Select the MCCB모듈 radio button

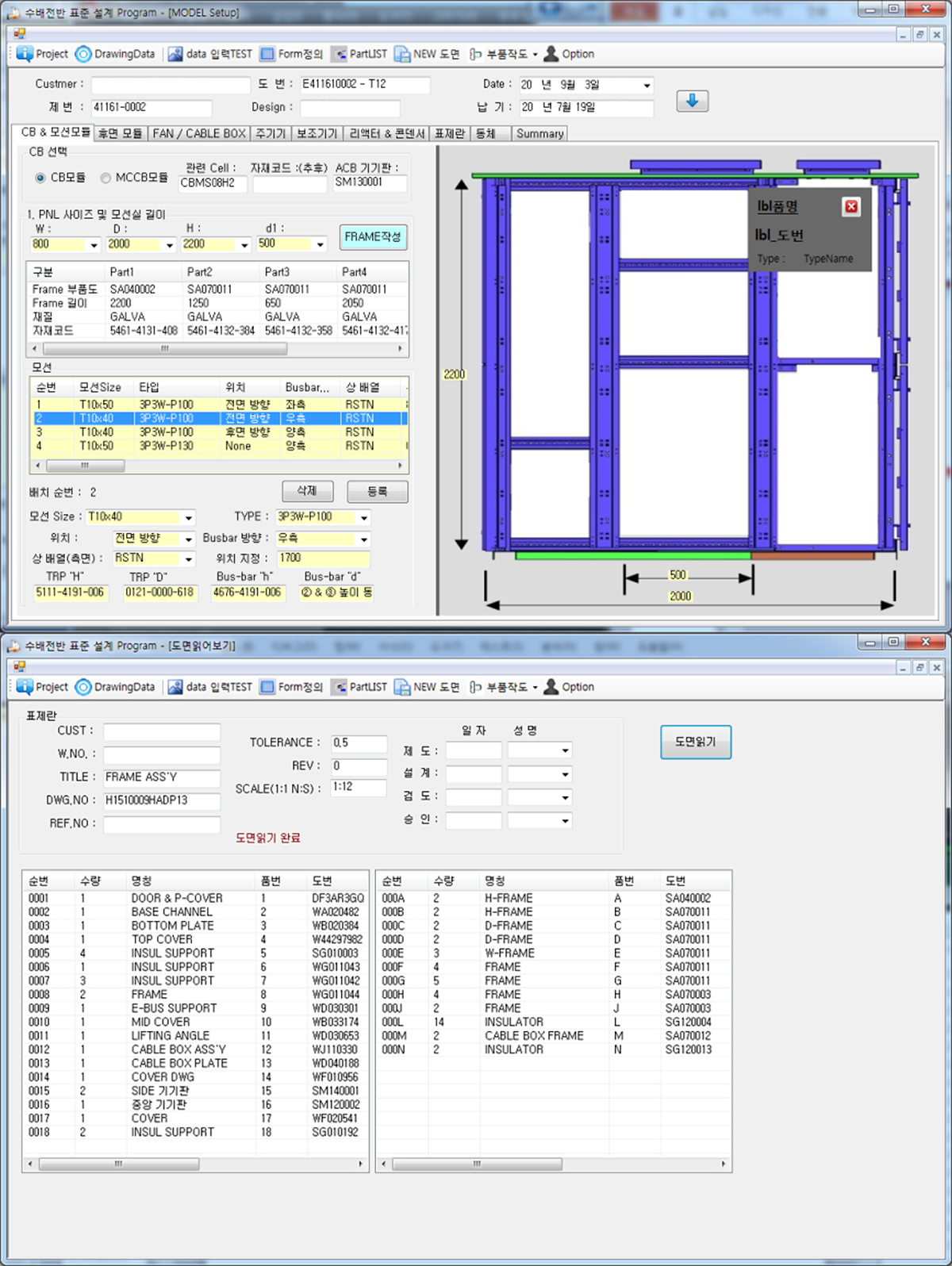[x=106, y=178]
